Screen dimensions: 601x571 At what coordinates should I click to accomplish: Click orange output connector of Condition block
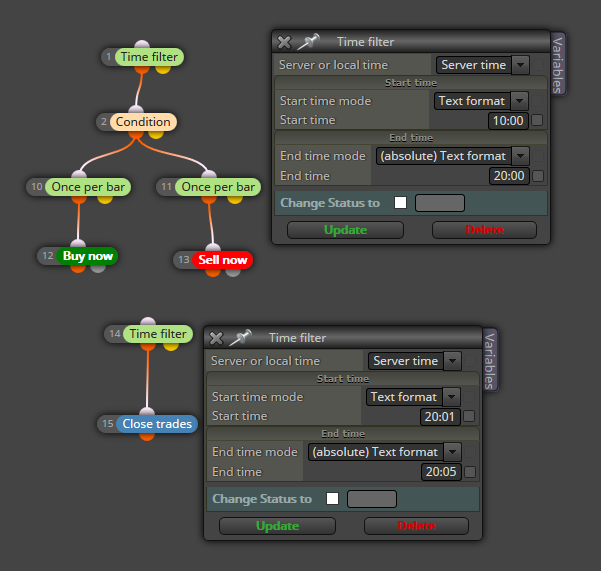136,135
